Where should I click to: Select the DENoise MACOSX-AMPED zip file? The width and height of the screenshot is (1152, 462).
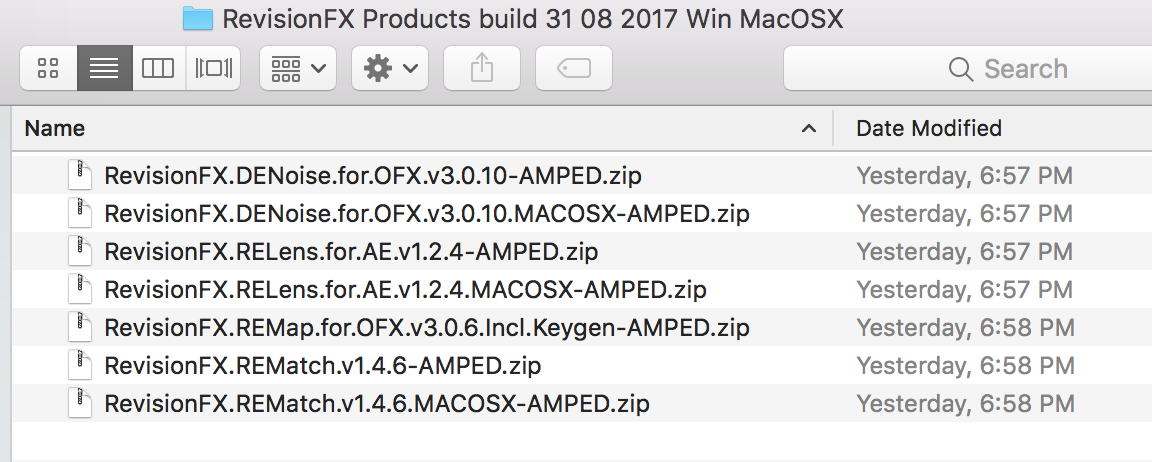point(426,214)
